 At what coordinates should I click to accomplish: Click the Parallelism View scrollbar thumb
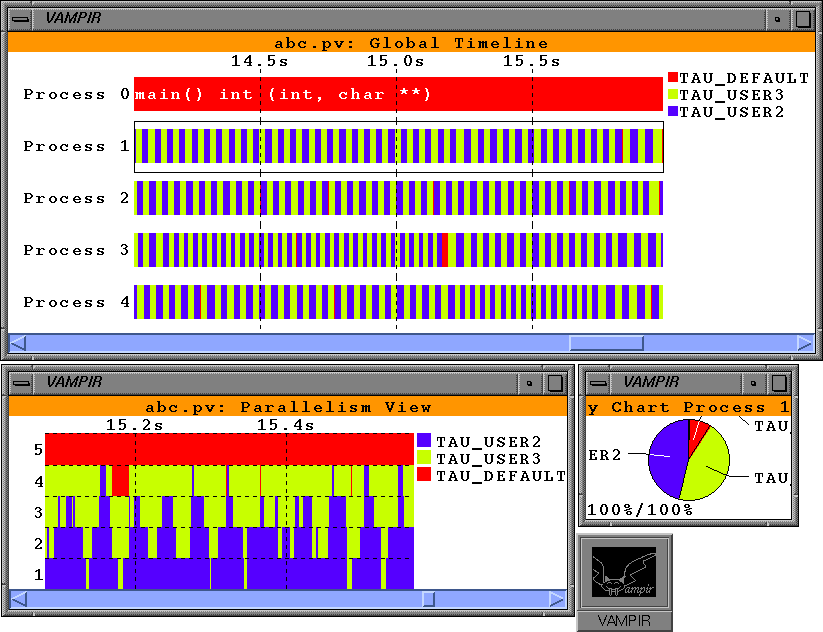coord(428,599)
